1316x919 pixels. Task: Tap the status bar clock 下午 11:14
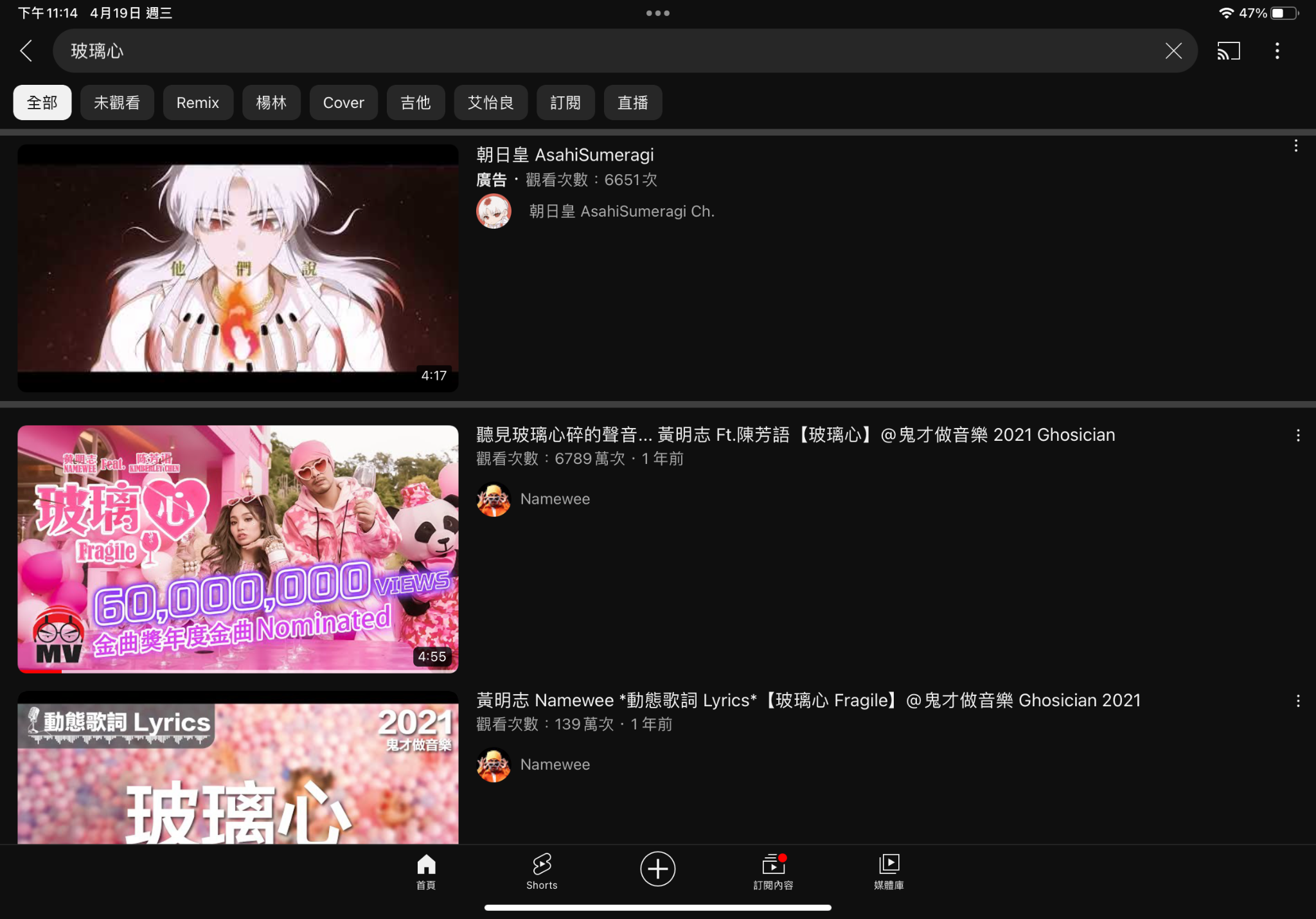(48, 13)
